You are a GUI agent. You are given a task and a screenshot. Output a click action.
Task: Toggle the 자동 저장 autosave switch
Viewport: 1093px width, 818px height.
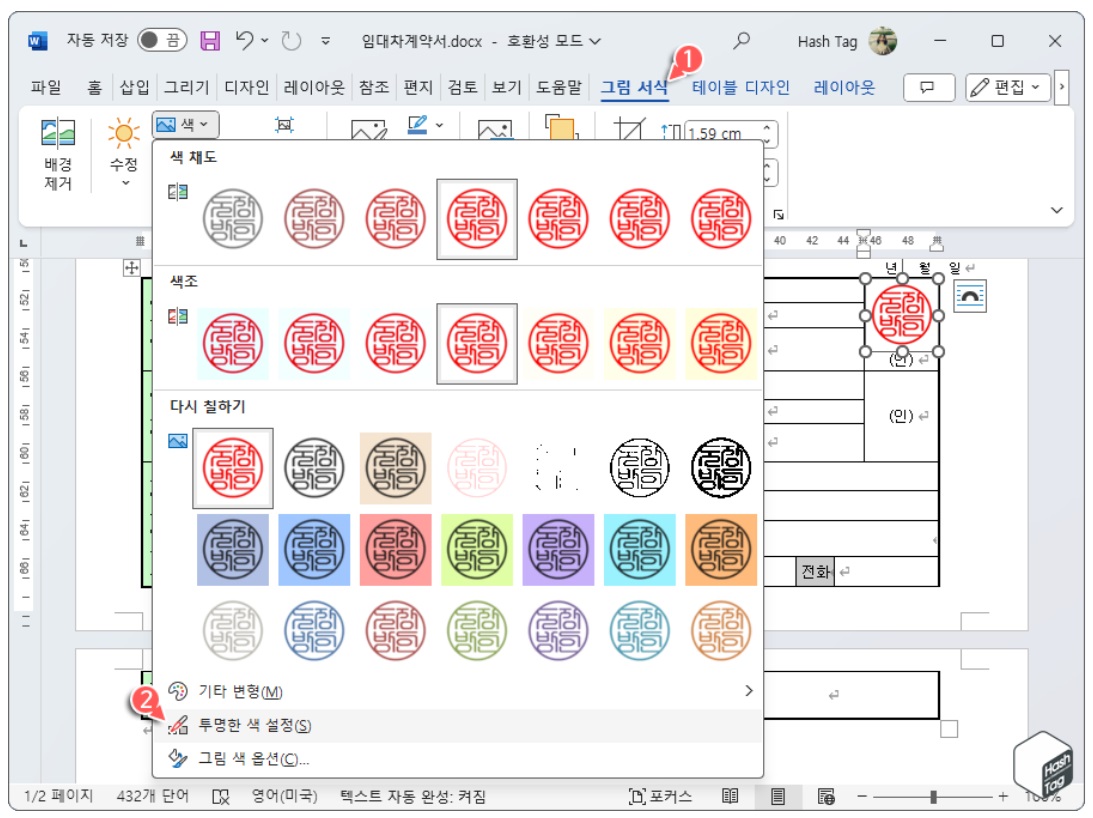(162, 40)
